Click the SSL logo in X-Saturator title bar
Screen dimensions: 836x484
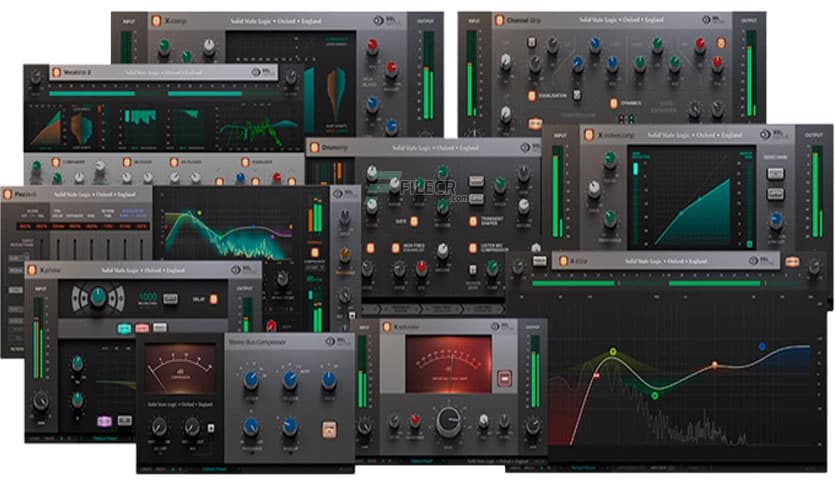[501, 326]
